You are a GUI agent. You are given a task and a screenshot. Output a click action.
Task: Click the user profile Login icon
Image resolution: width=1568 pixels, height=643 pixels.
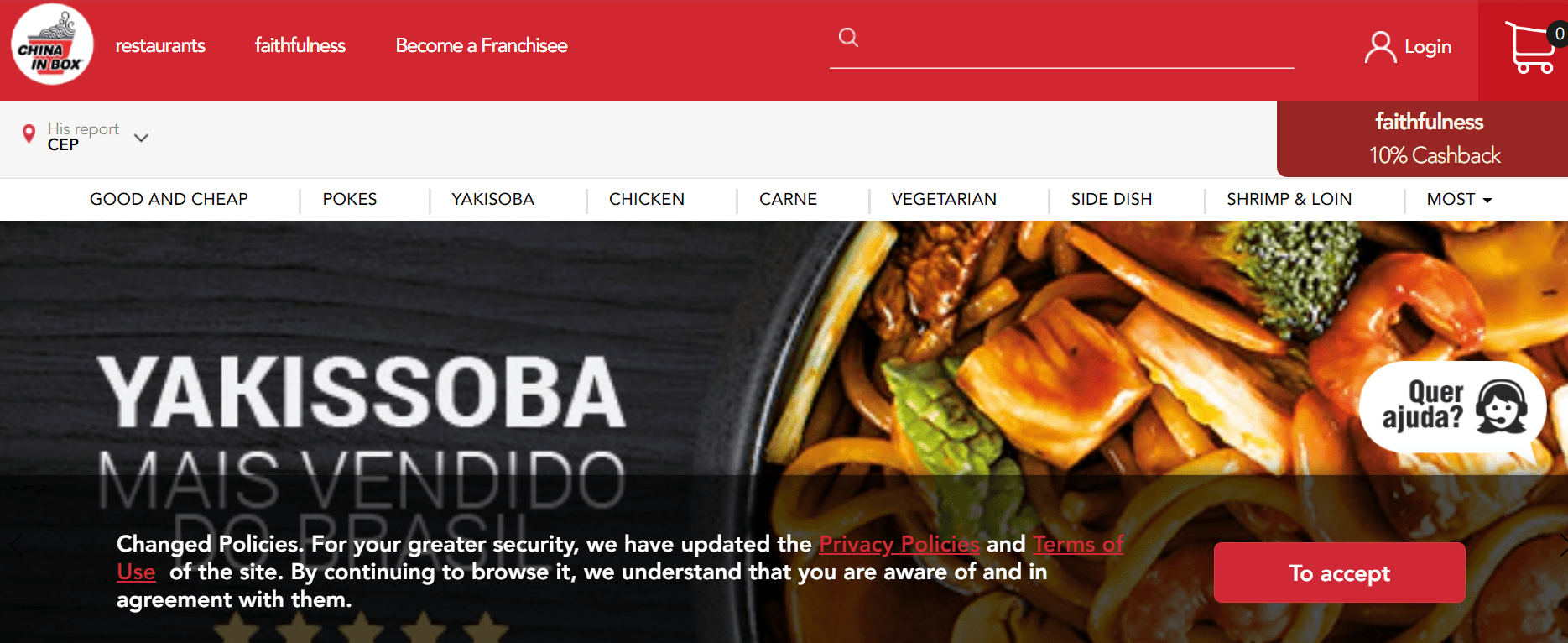pyautogui.click(x=1380, y=47)
